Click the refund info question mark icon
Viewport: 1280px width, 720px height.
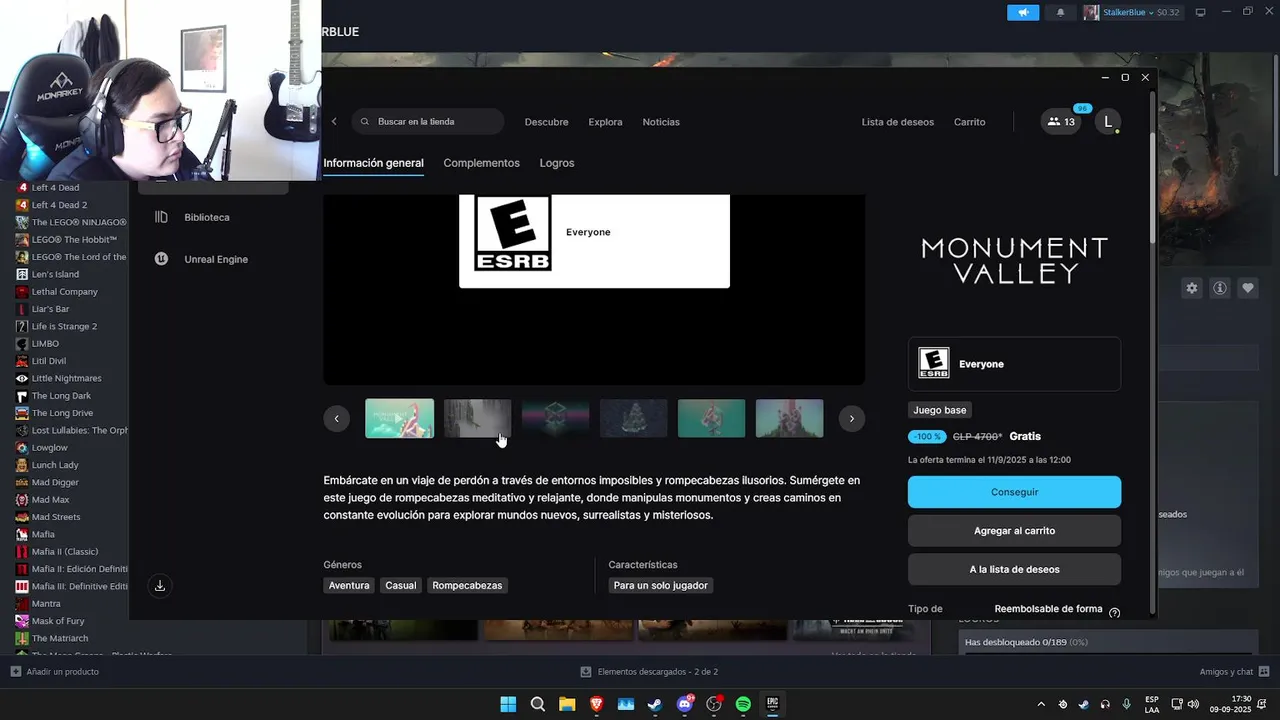coord(1114,613)
